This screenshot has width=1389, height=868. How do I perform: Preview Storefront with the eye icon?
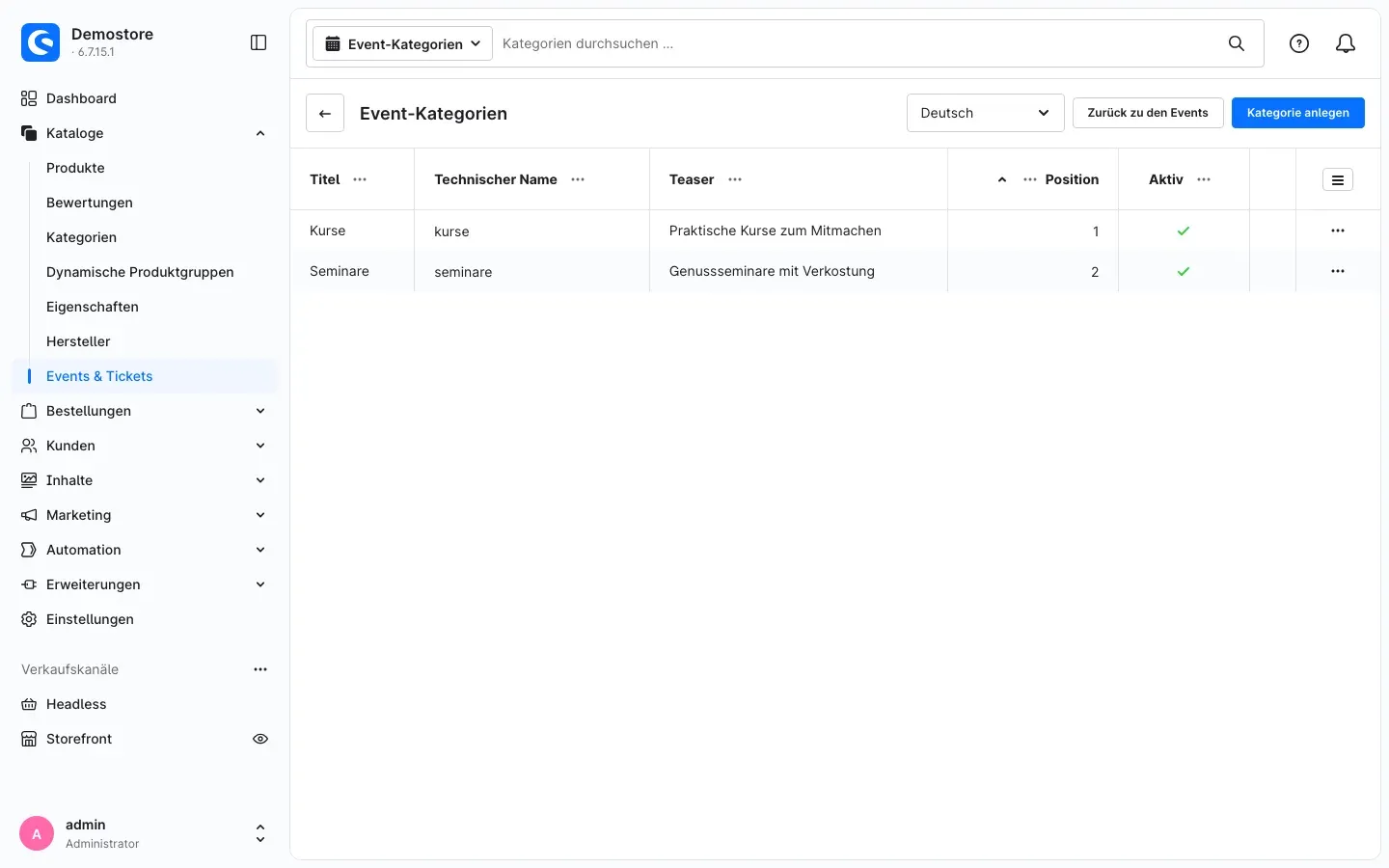[260, 739]
